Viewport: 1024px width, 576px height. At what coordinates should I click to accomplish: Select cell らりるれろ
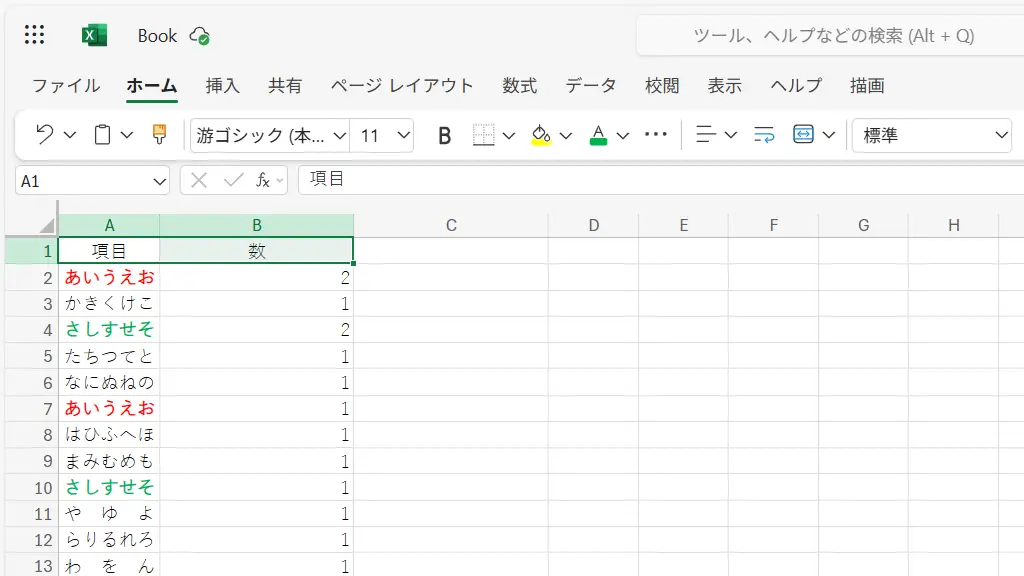[x=109, y=539]
